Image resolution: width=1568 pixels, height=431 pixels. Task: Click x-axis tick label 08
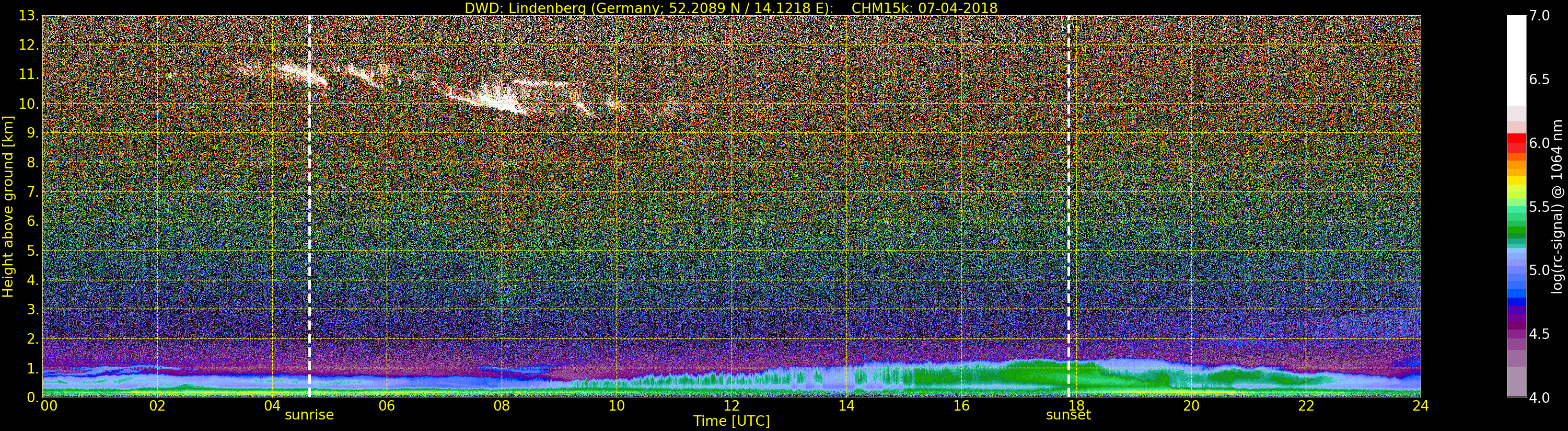pos(502,406)
